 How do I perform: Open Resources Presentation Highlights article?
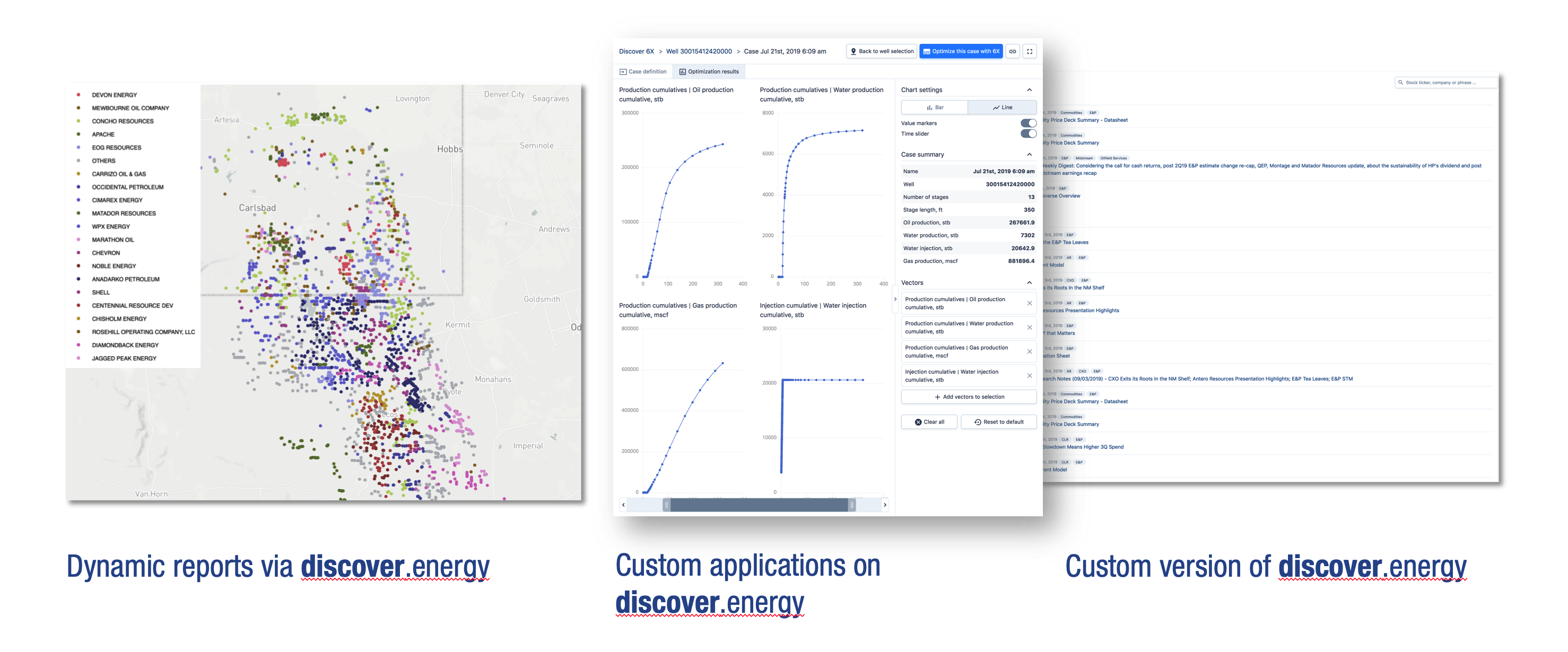1081,311
